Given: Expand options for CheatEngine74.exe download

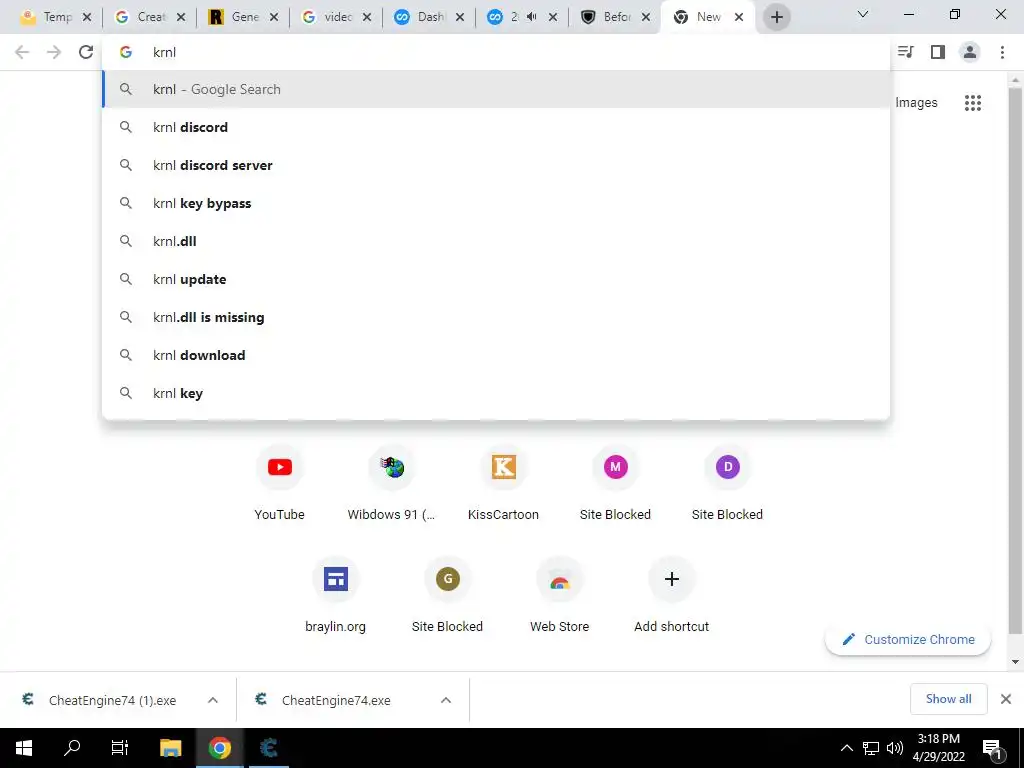Looking at the screenshot, I should pos(445,700).
